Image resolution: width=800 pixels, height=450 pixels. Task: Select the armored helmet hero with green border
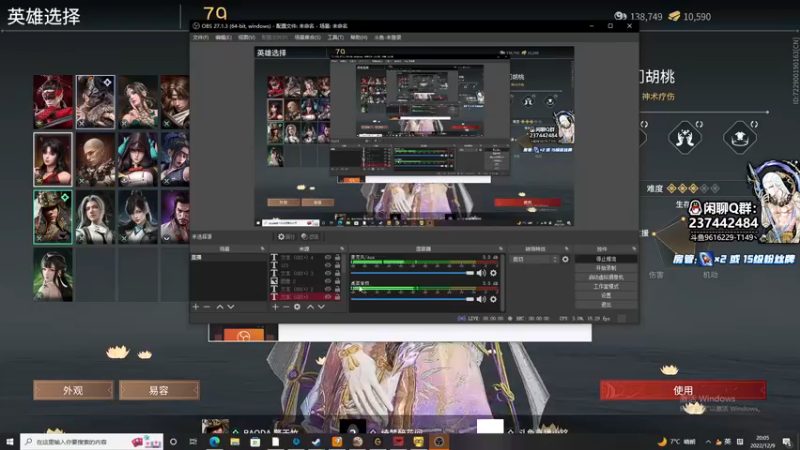[x=53, y=217]
